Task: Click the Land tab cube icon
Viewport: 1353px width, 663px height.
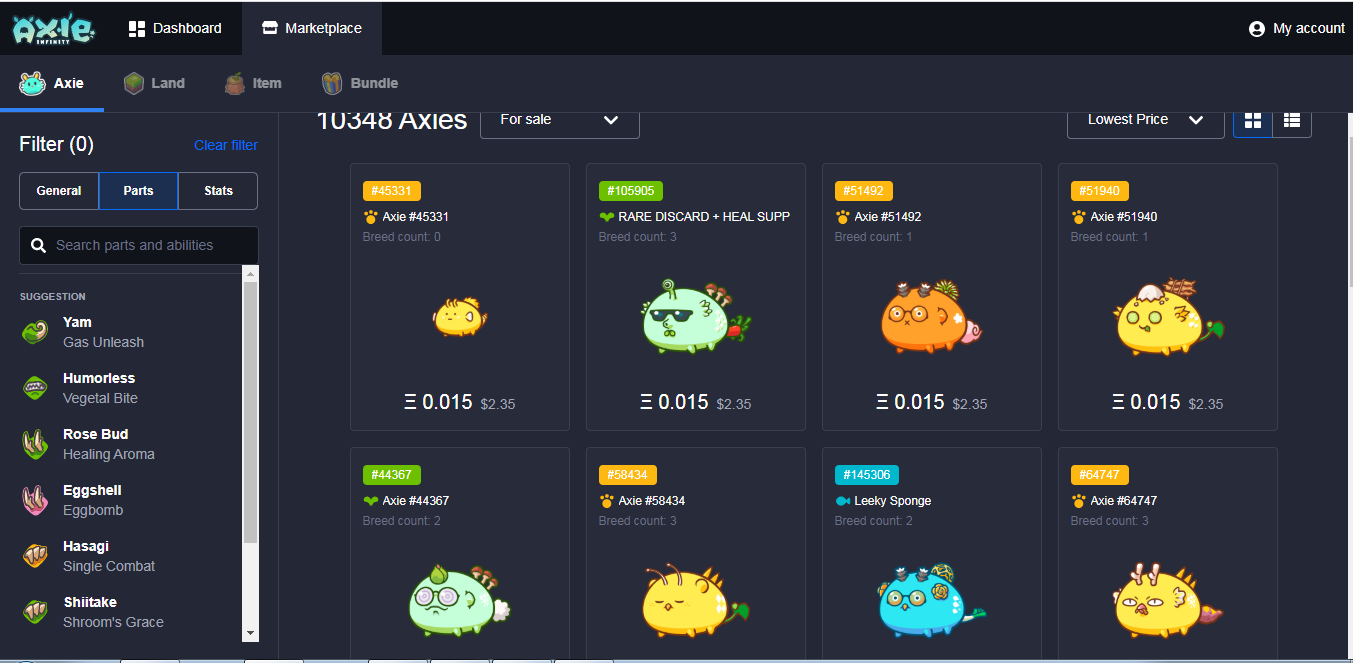Action: click(x=134, y=83)
